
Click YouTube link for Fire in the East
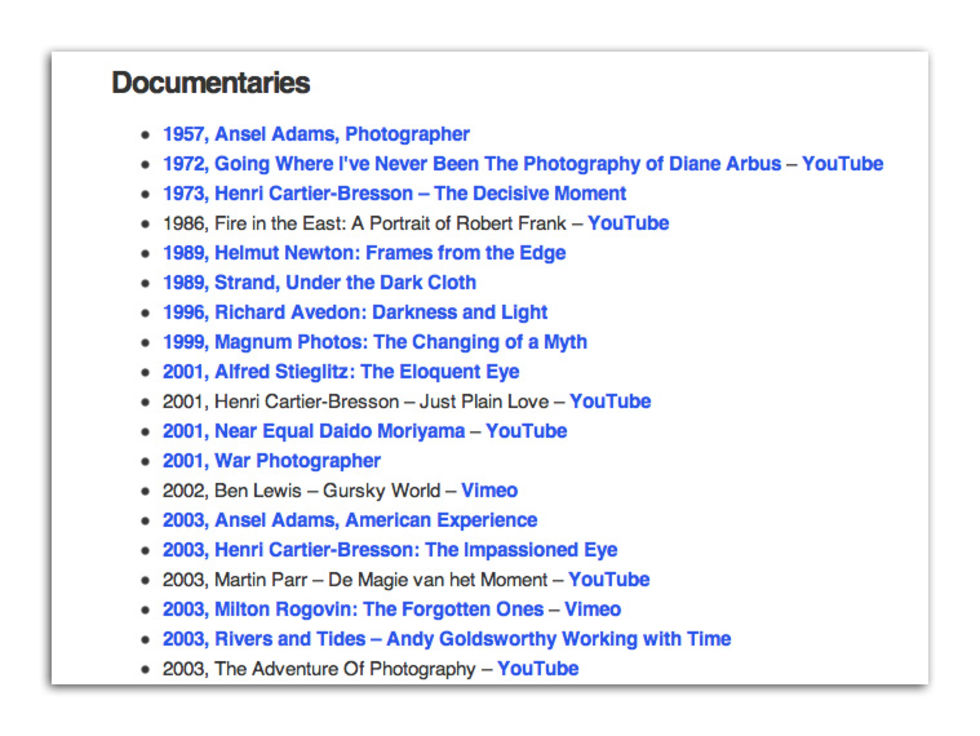tap(628, 223)
